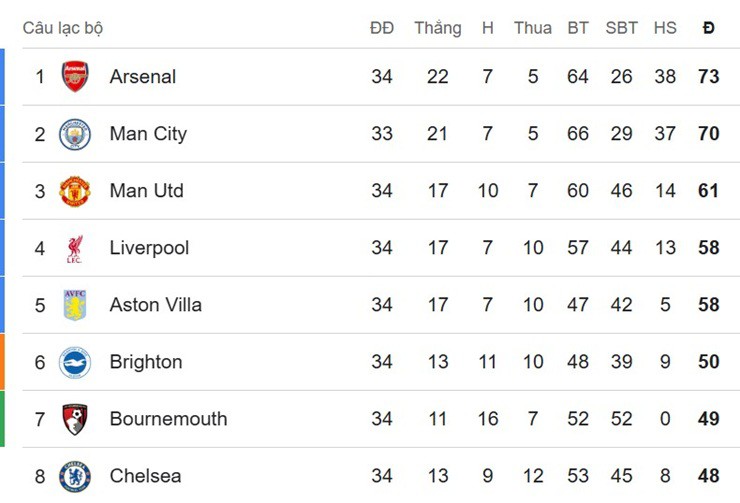Viewport: 740px width, 503px height.
Task: Click the HS column header
Action: coord(665,28)
